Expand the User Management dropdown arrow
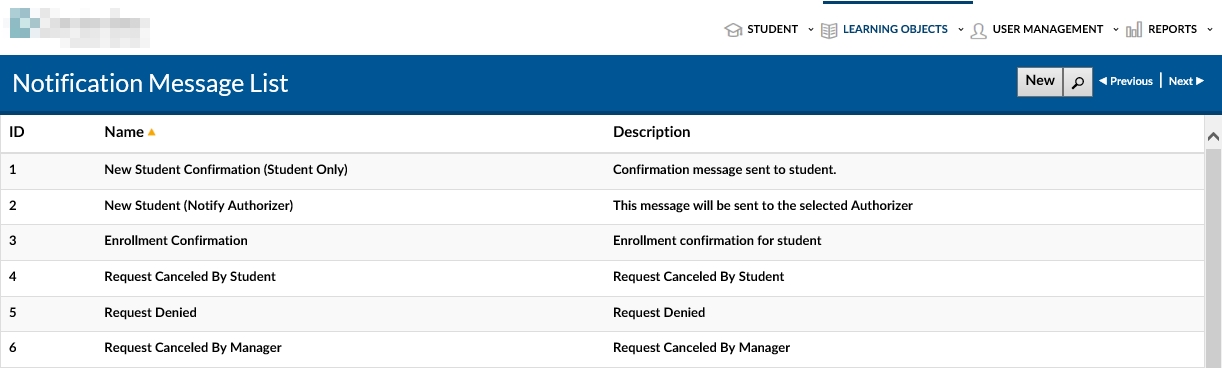Image resolution: width=1222 pixels, height=368 pixels. click(1116, 30)
